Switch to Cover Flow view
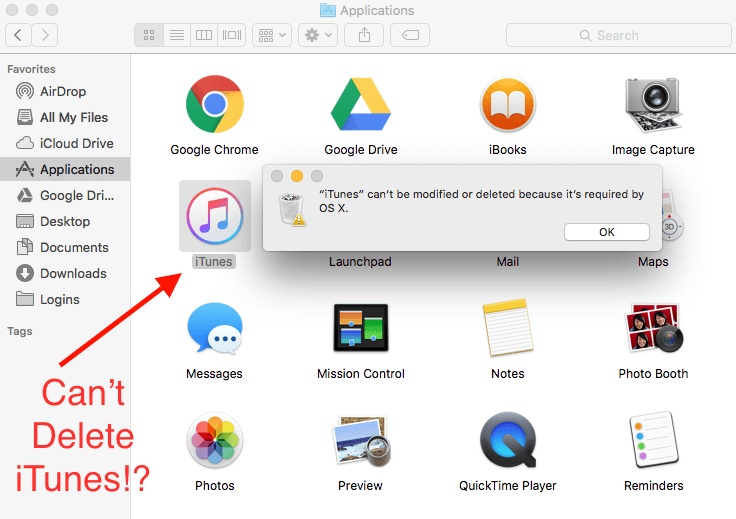 pos(232,35)
